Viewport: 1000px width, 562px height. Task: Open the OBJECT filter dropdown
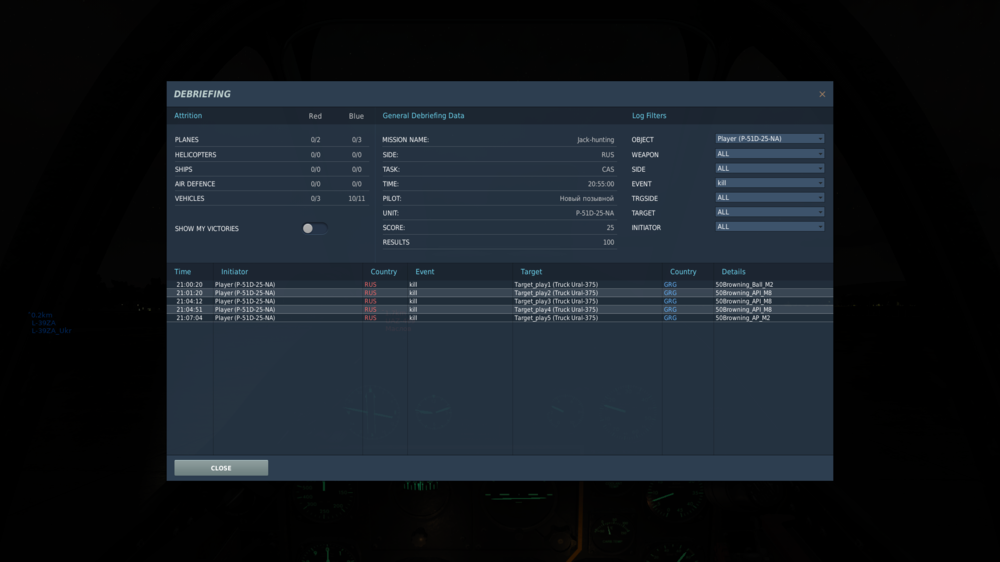(x=769, y=139)
